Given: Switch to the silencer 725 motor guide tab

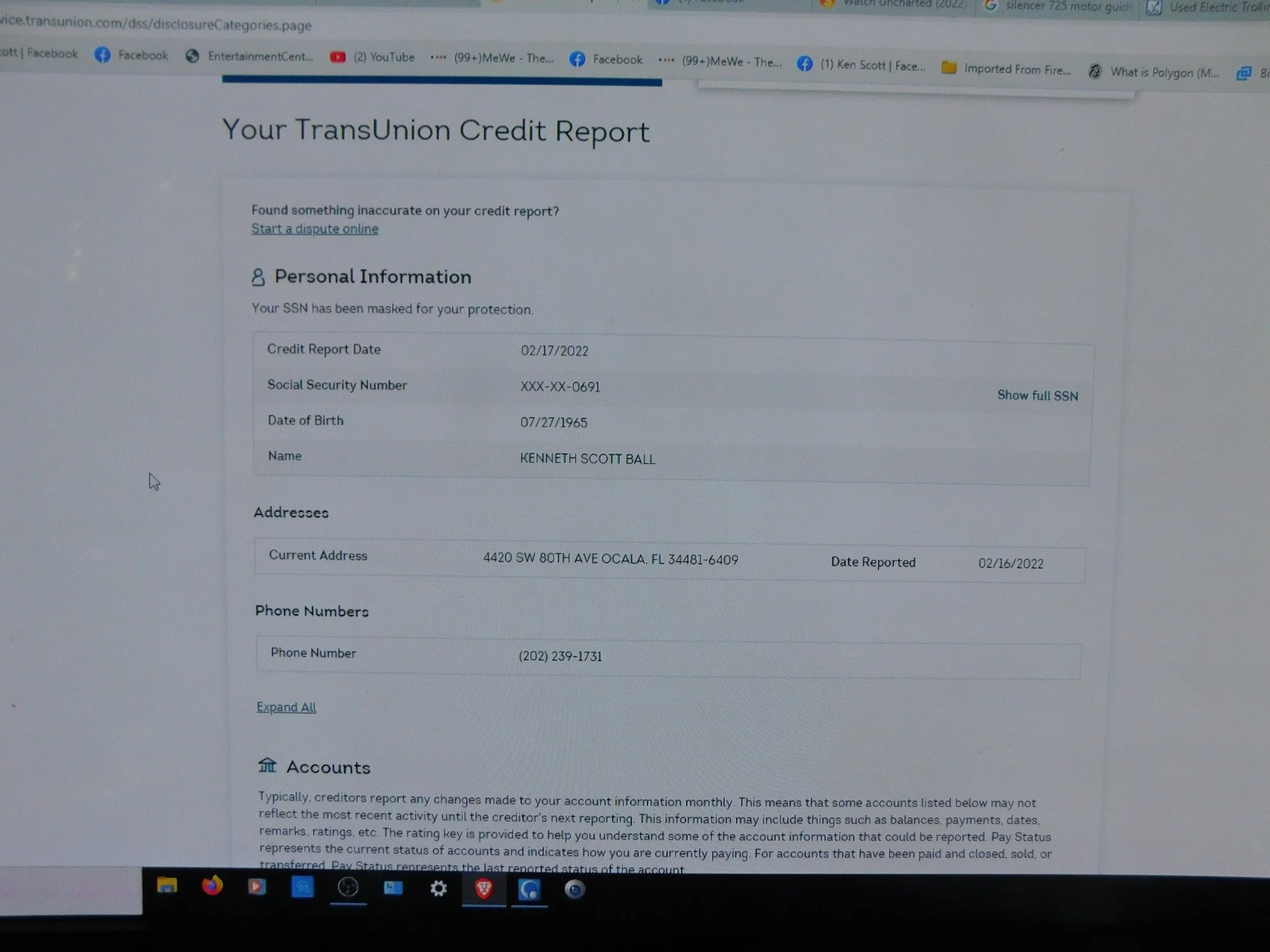Looking at the screenshot, I should coord(1059,6).
